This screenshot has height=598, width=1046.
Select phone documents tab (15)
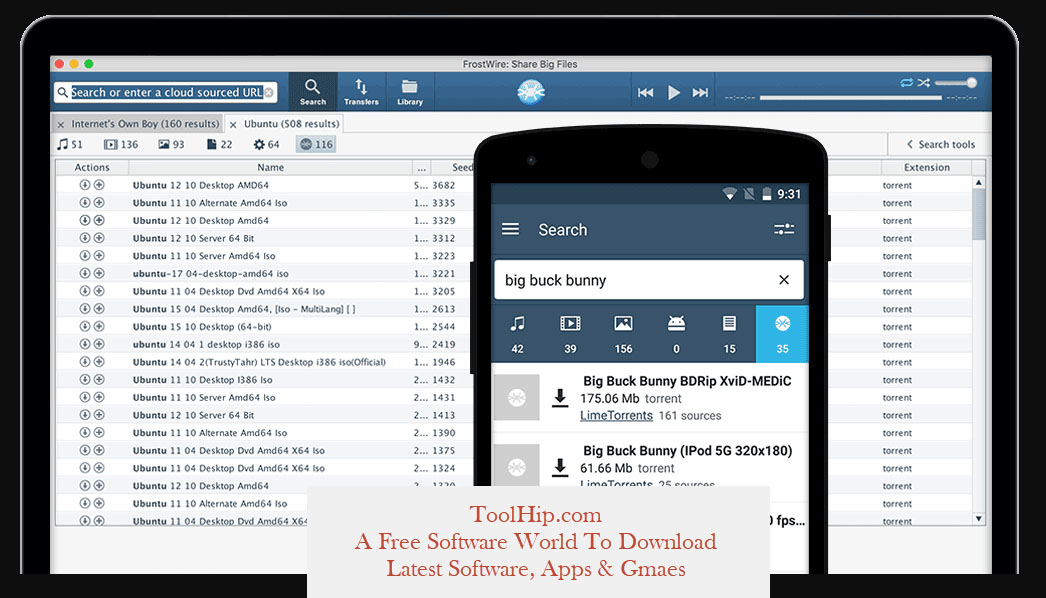(729, 334)
